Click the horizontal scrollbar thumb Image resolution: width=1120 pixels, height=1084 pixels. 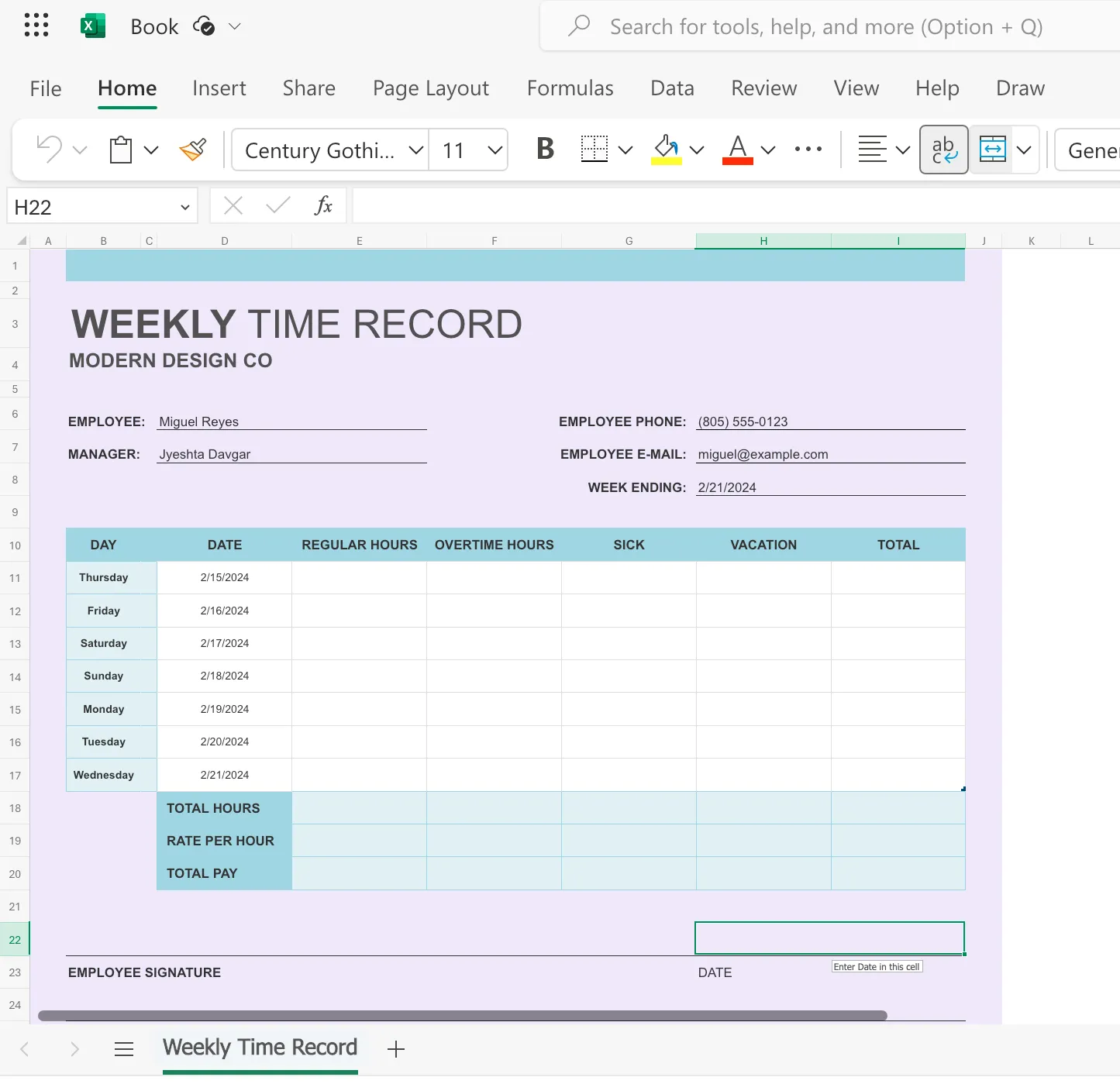pos(463,1015)
